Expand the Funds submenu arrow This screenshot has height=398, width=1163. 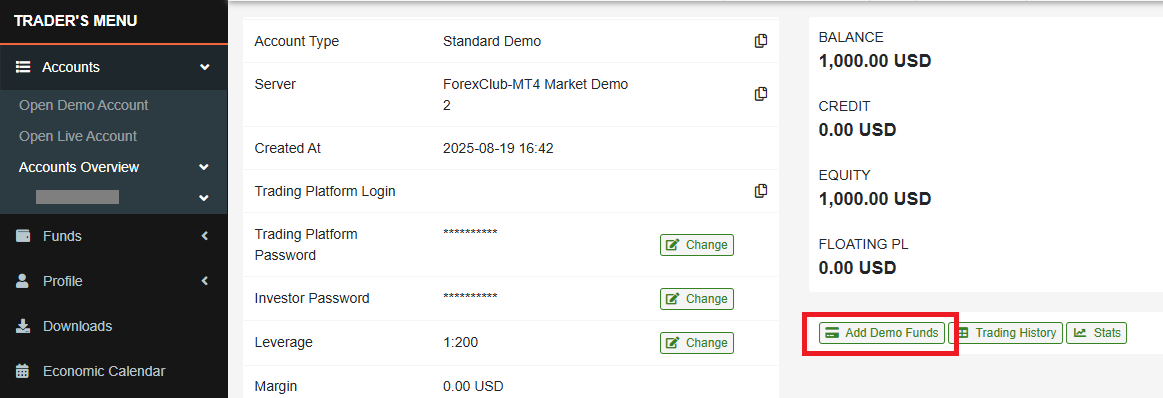point(205,236)
